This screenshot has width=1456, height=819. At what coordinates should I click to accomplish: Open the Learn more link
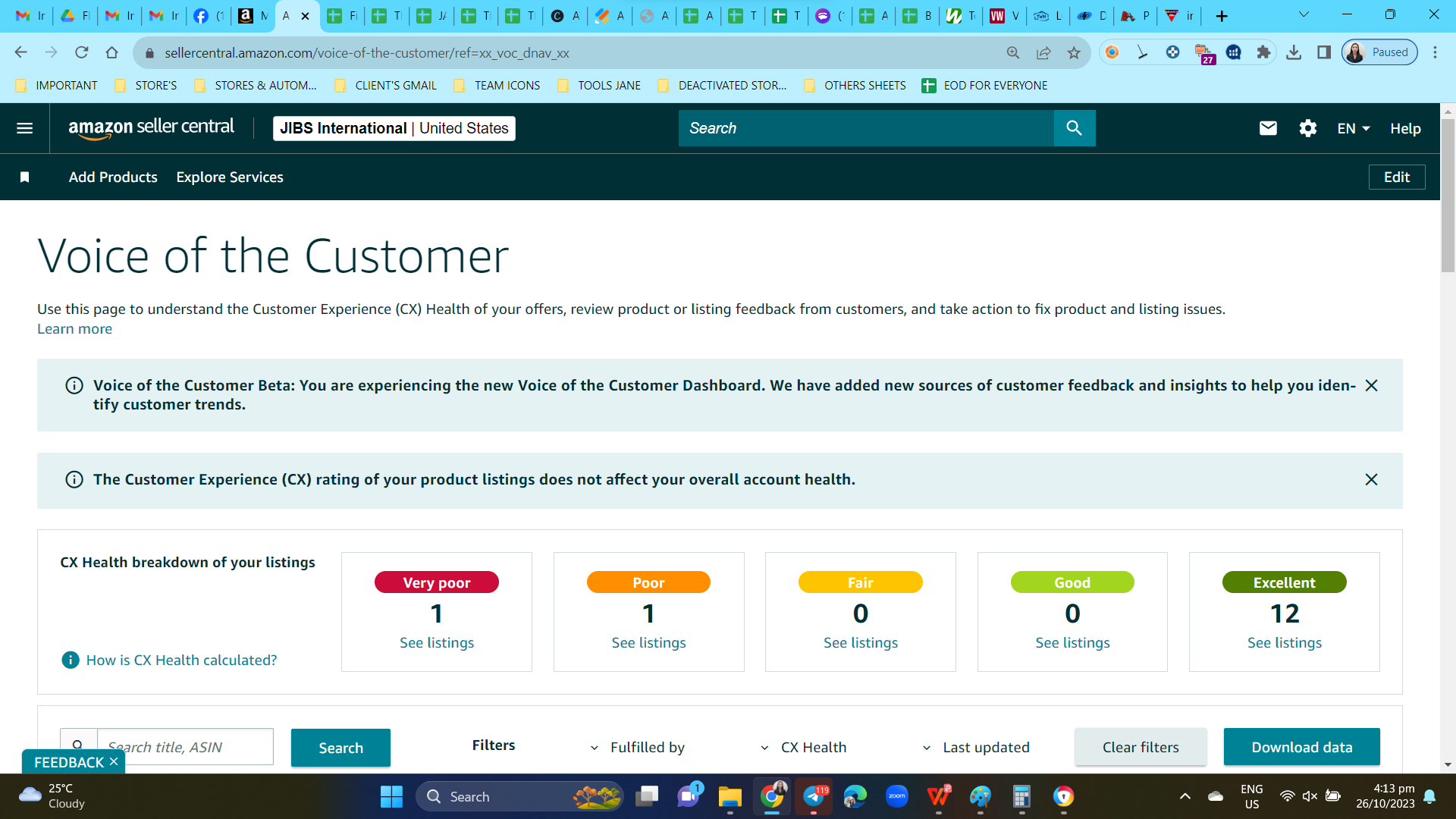pos(74,329)
